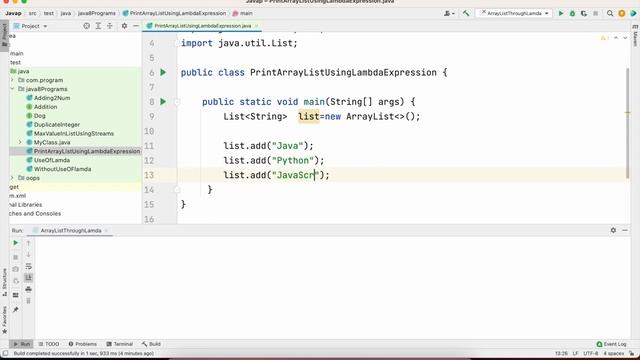
Task: Open the ArrayListThroughLamda run configuration dropdown
Action: (514, 13)
